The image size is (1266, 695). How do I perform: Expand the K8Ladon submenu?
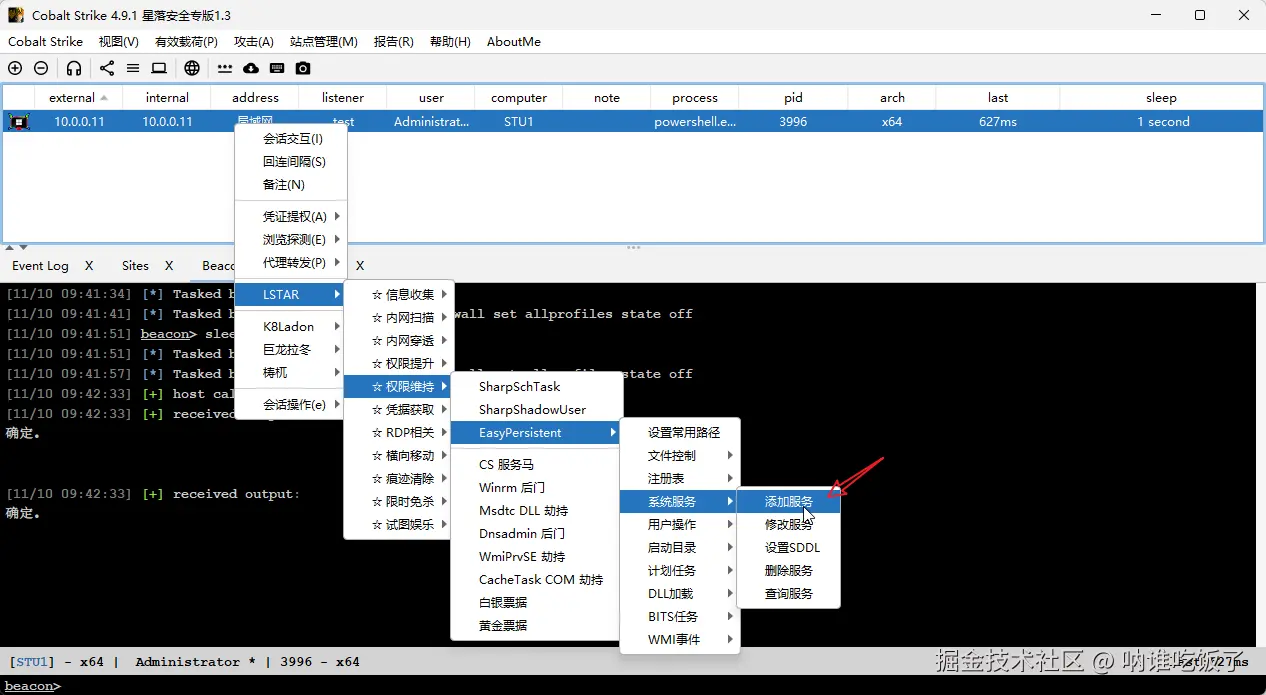291,327
